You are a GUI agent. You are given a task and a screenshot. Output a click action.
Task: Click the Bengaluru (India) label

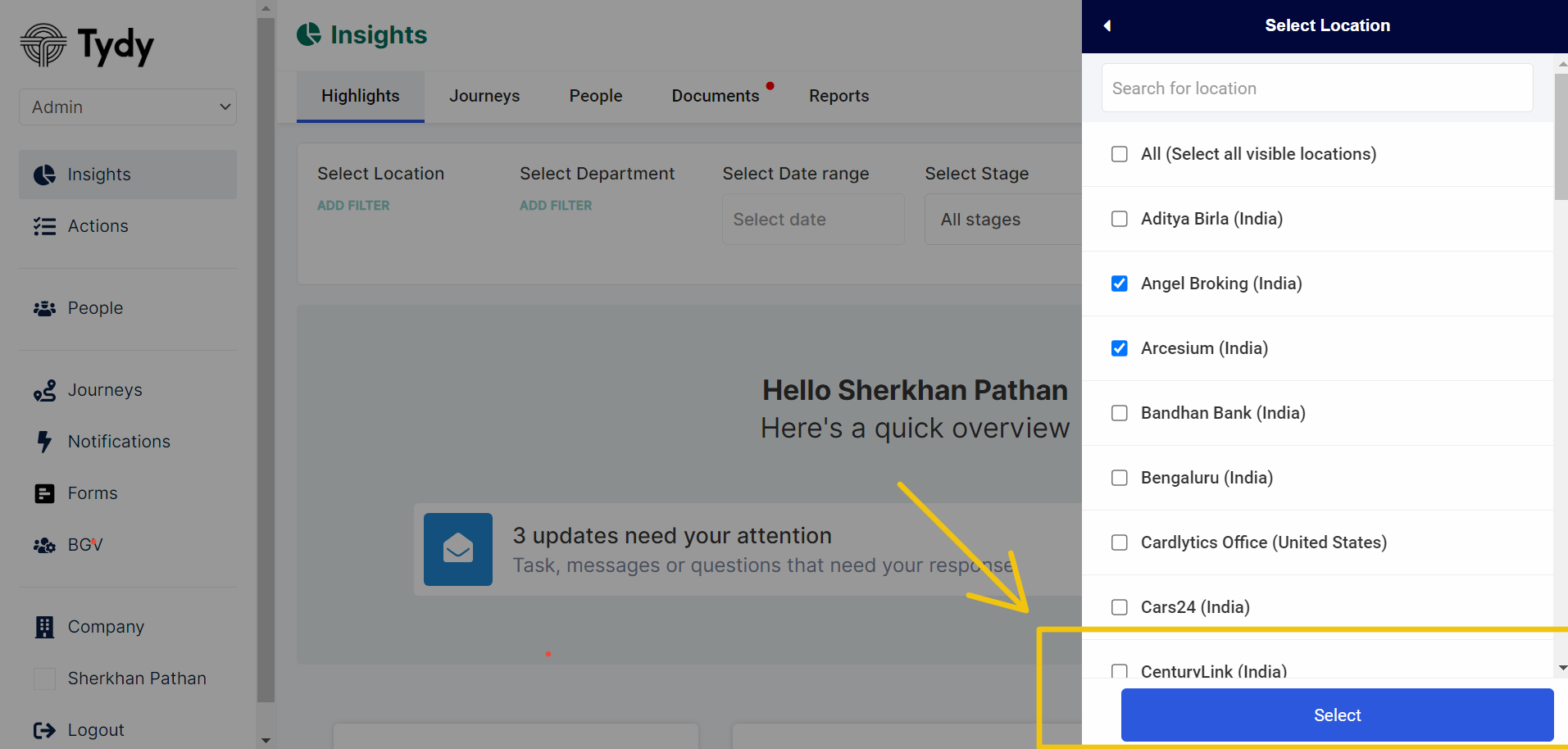(x=1207, y=478)
